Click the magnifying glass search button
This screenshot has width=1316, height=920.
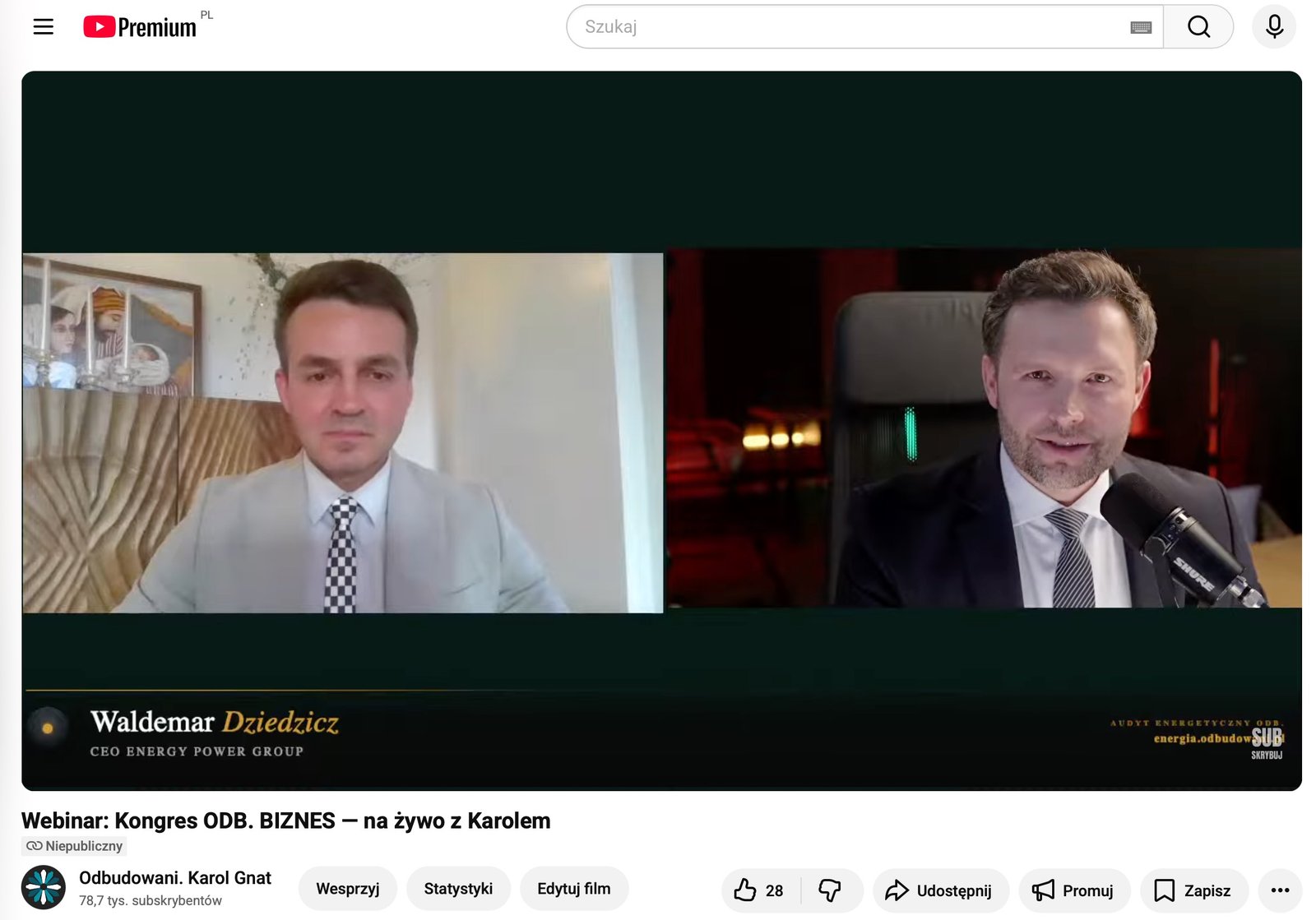(1198, 27)
